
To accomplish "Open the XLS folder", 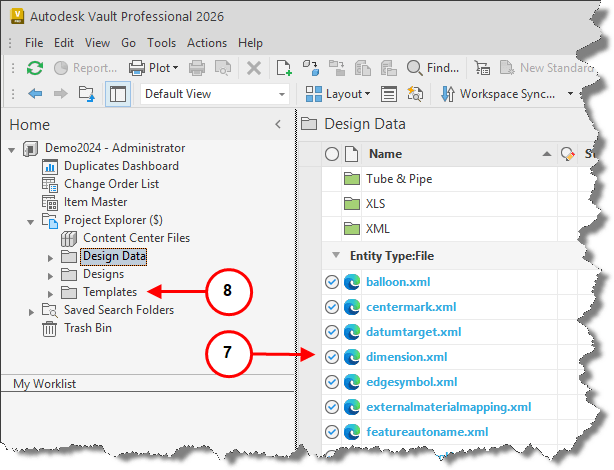I will 375,204.
